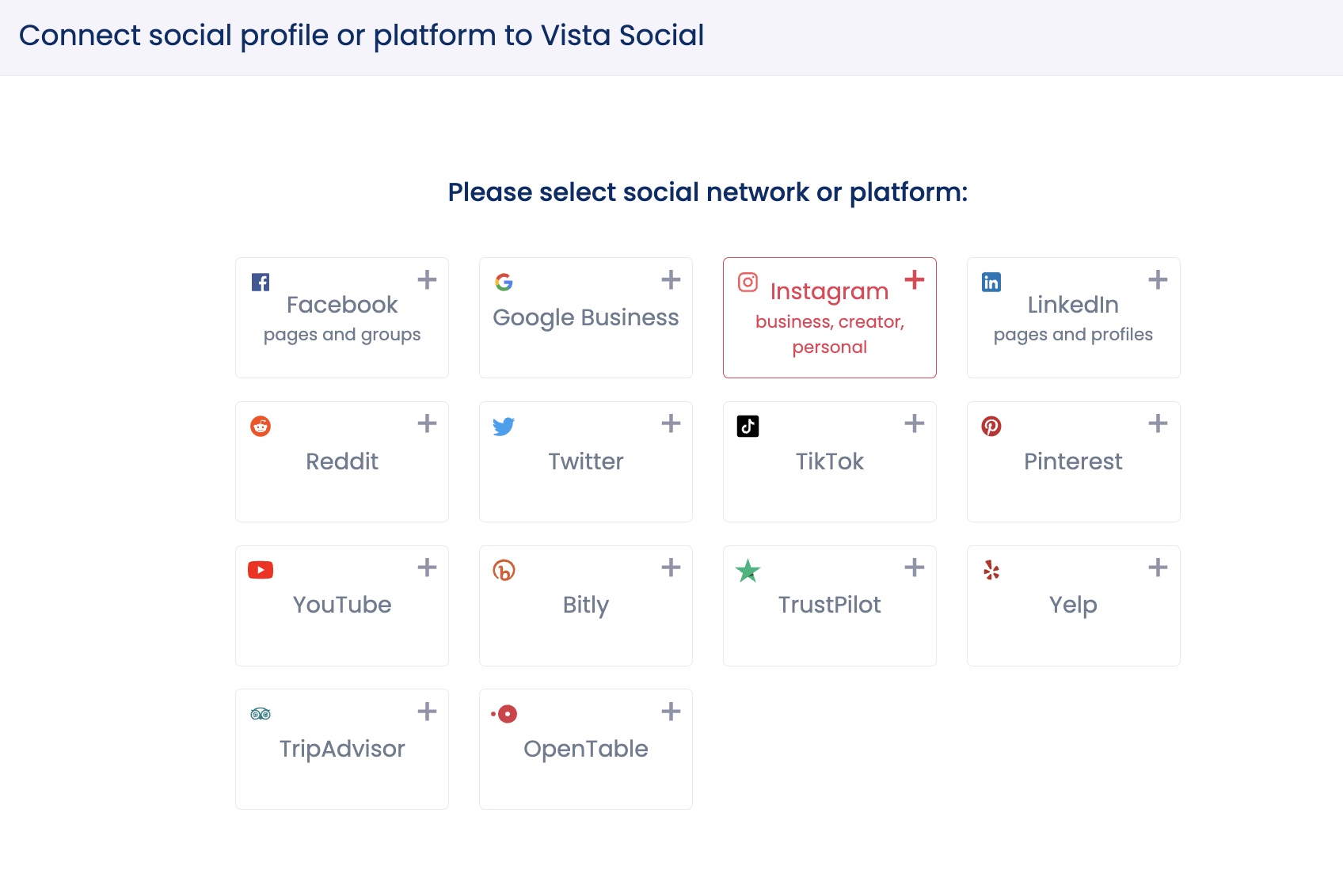The width and height of the screenshot is (1343, 896).
Task: Select the YouTube play icon
Action: (x=260, y=570)
